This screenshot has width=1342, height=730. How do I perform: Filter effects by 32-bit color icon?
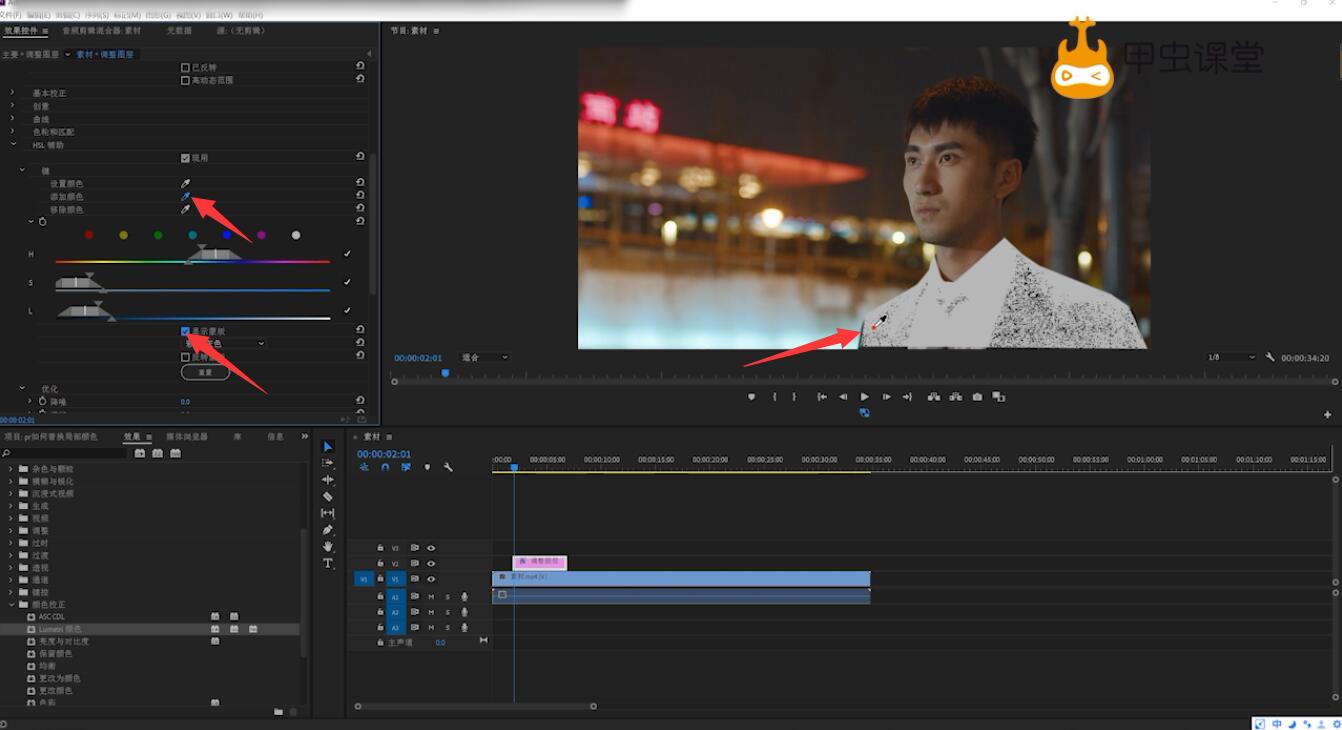(158, 453)
